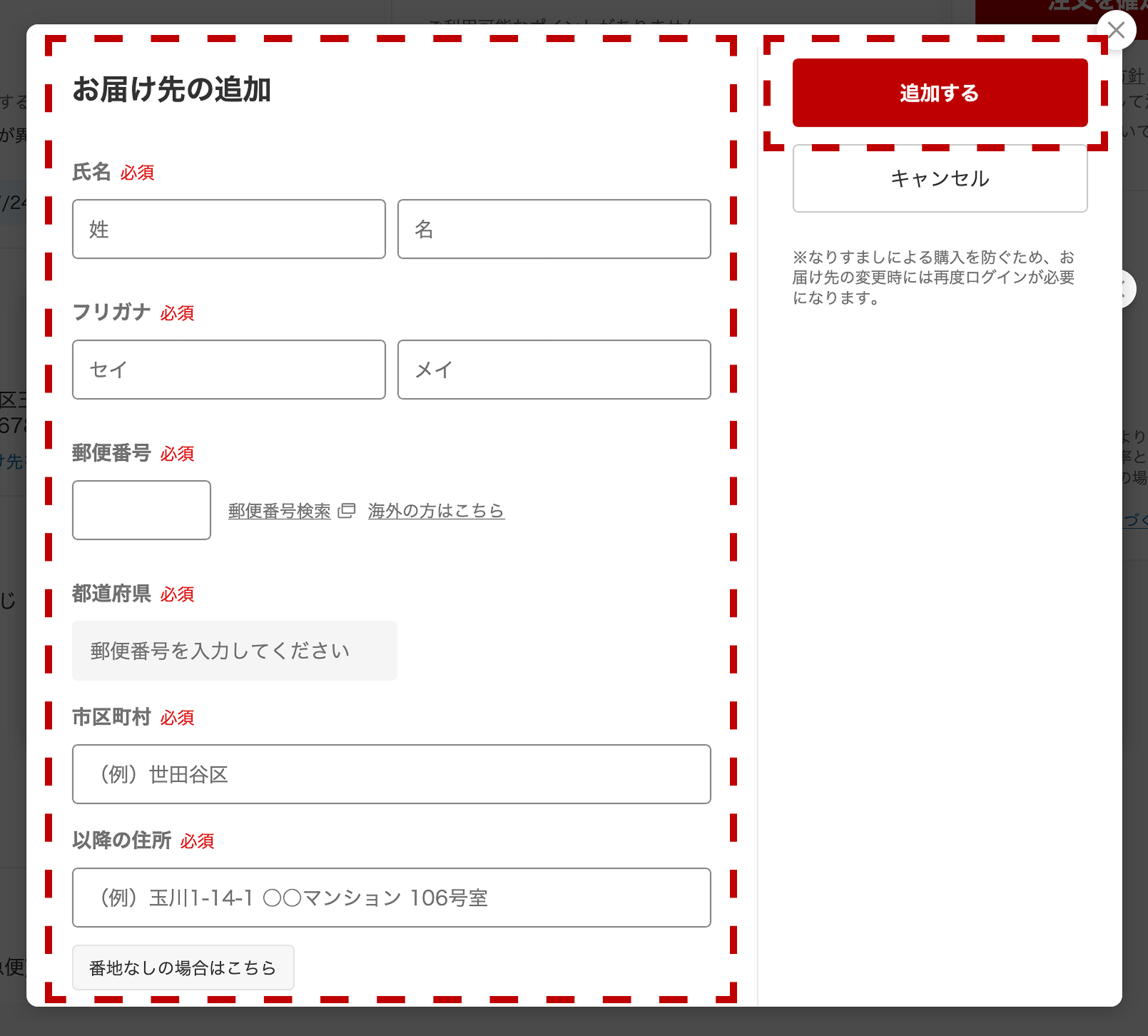Viewport: 1148px width, 1036px height.
Task: Click the 市区町村 city input showing 世田谷区 example
Action: tap(391, 774)
